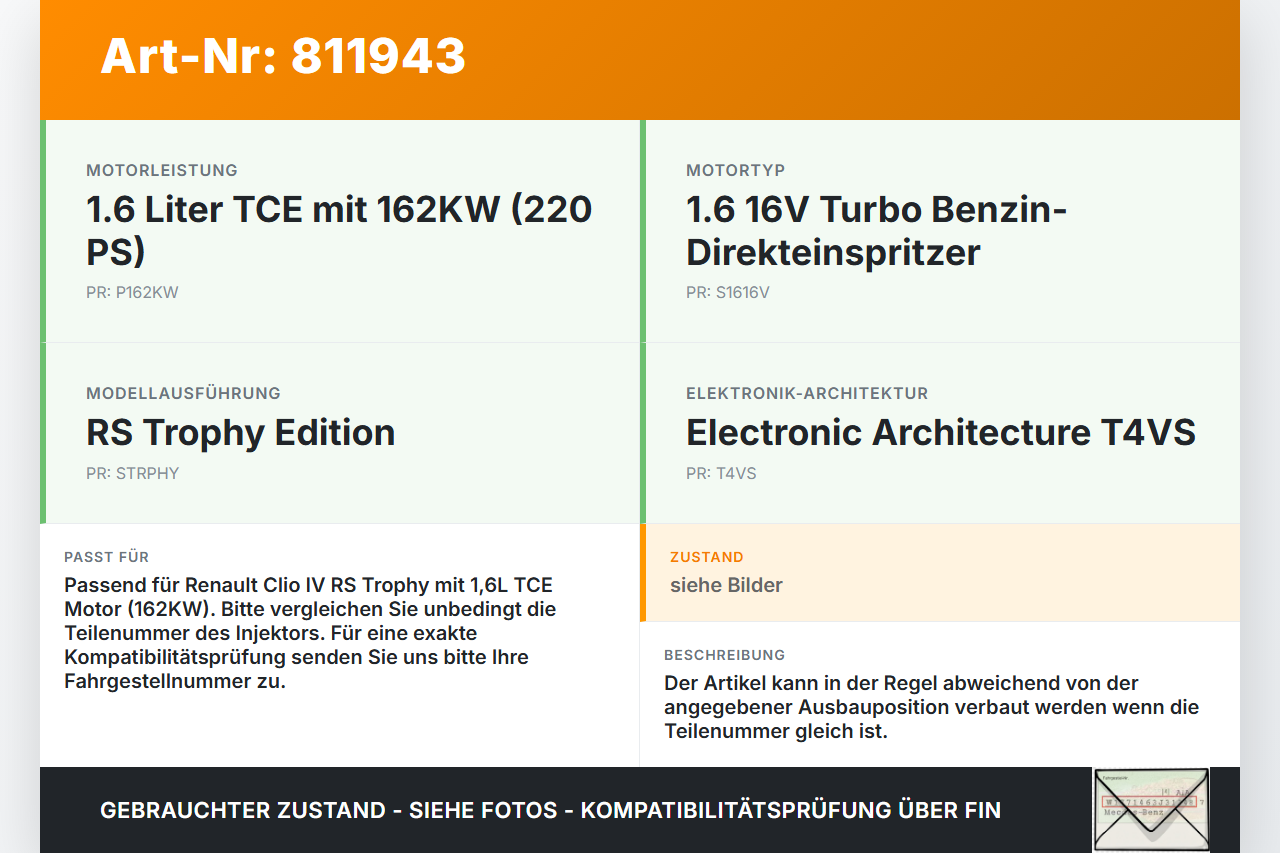
Task: Select the BESCHREIBUNG description paragraph
Action: click(x=931, y=707)
